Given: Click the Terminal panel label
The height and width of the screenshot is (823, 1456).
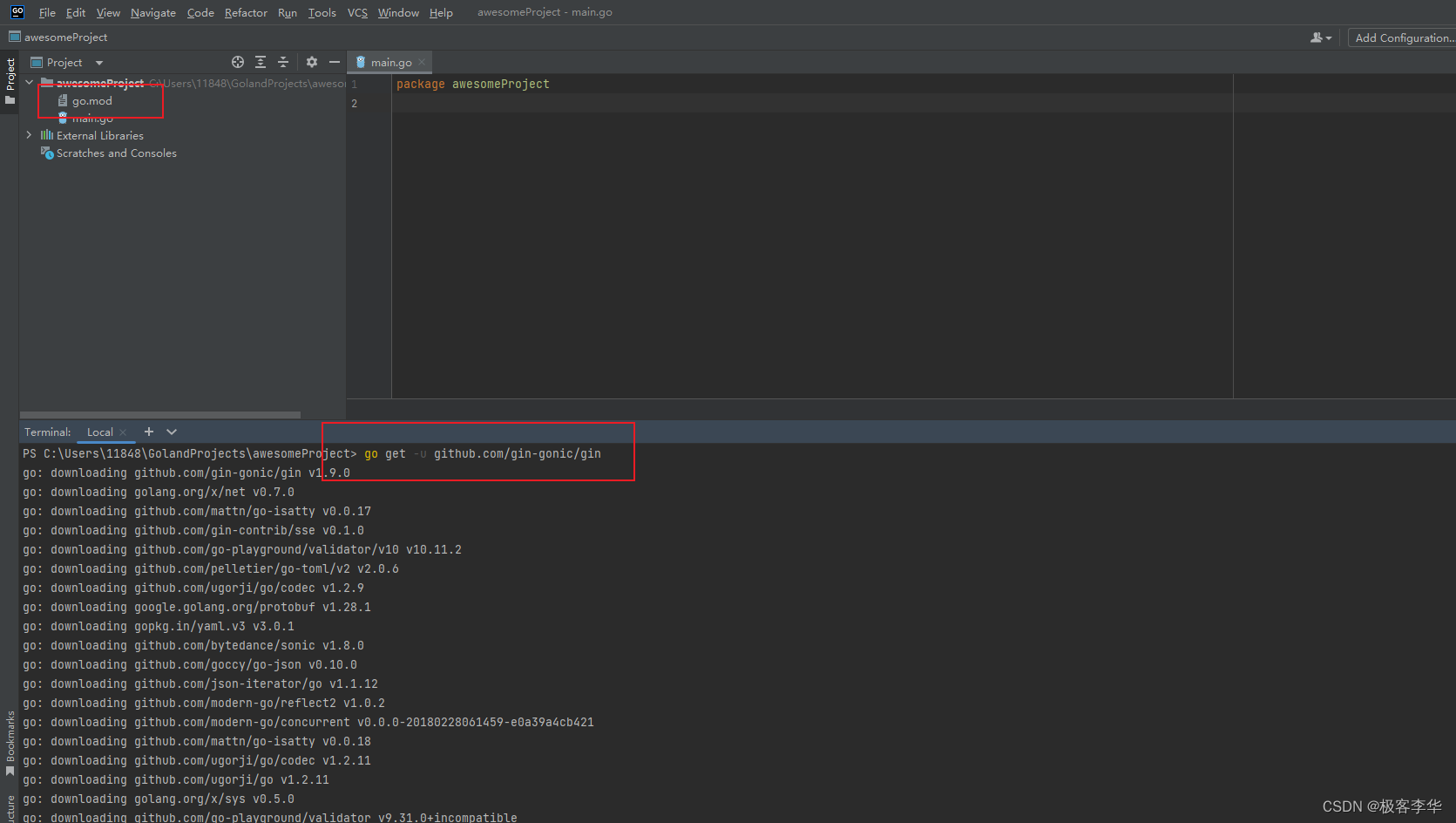Looking at the screenshot, I should [48, 432].
